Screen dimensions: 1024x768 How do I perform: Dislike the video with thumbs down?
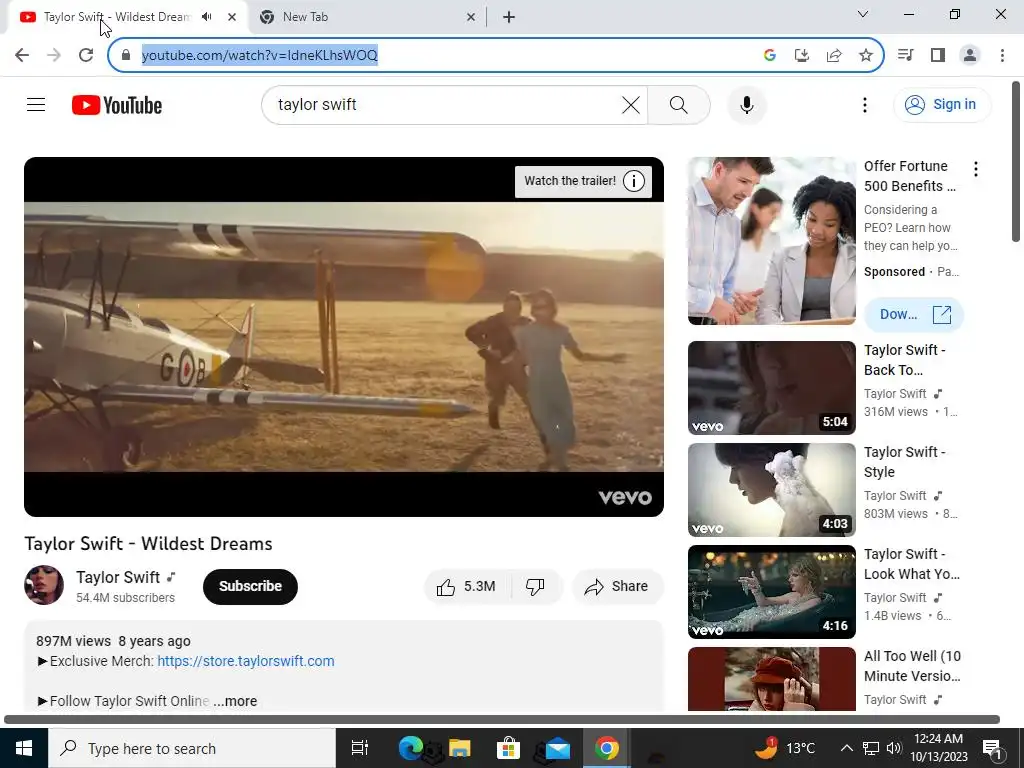[536, 586]
